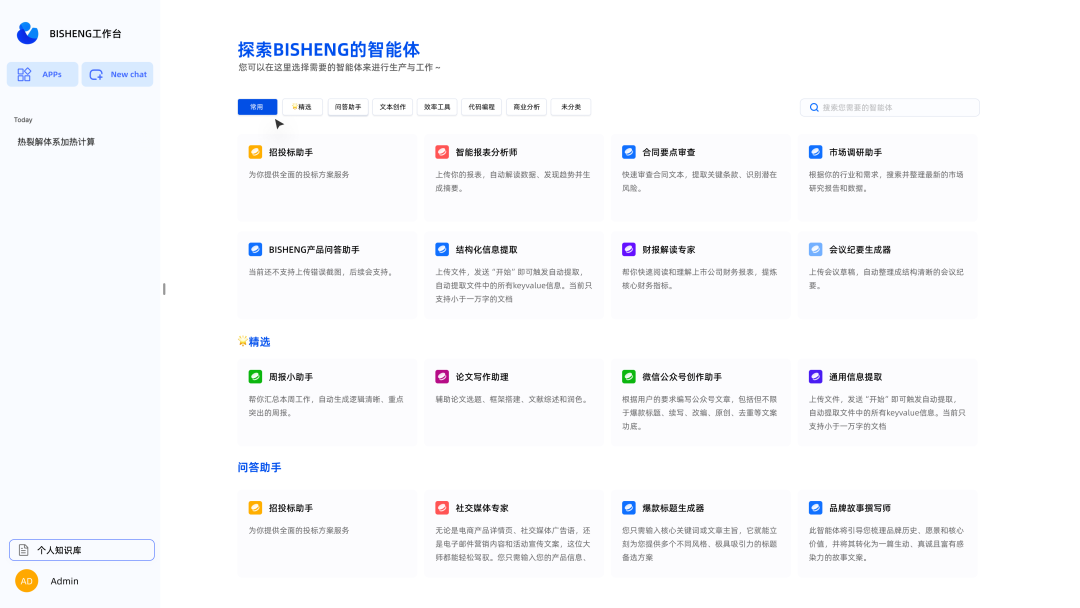
Task: Click the 结构化信息提取 agent icon
Action: [442, 249]
